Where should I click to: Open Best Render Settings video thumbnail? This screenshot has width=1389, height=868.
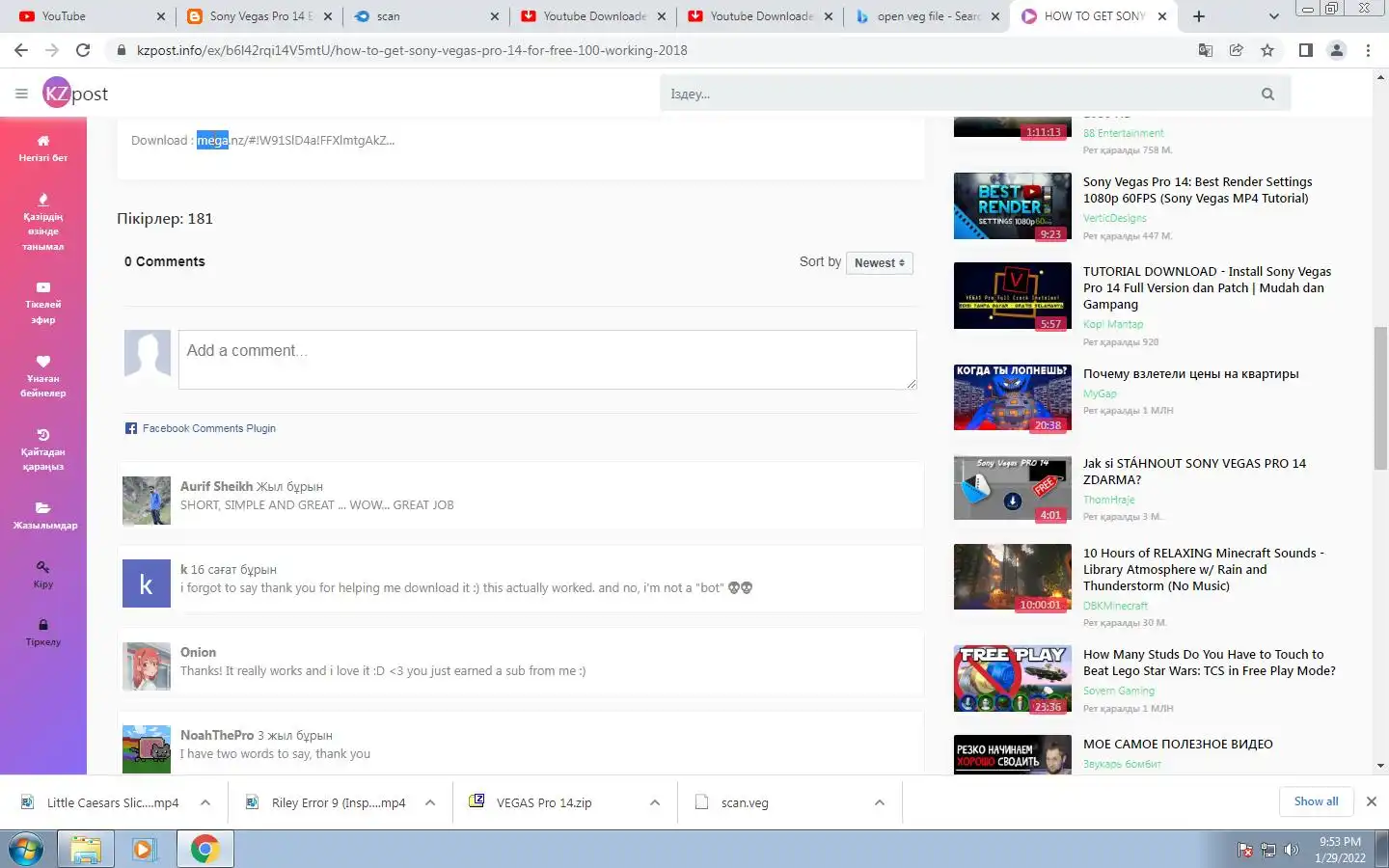(1013, 206)
